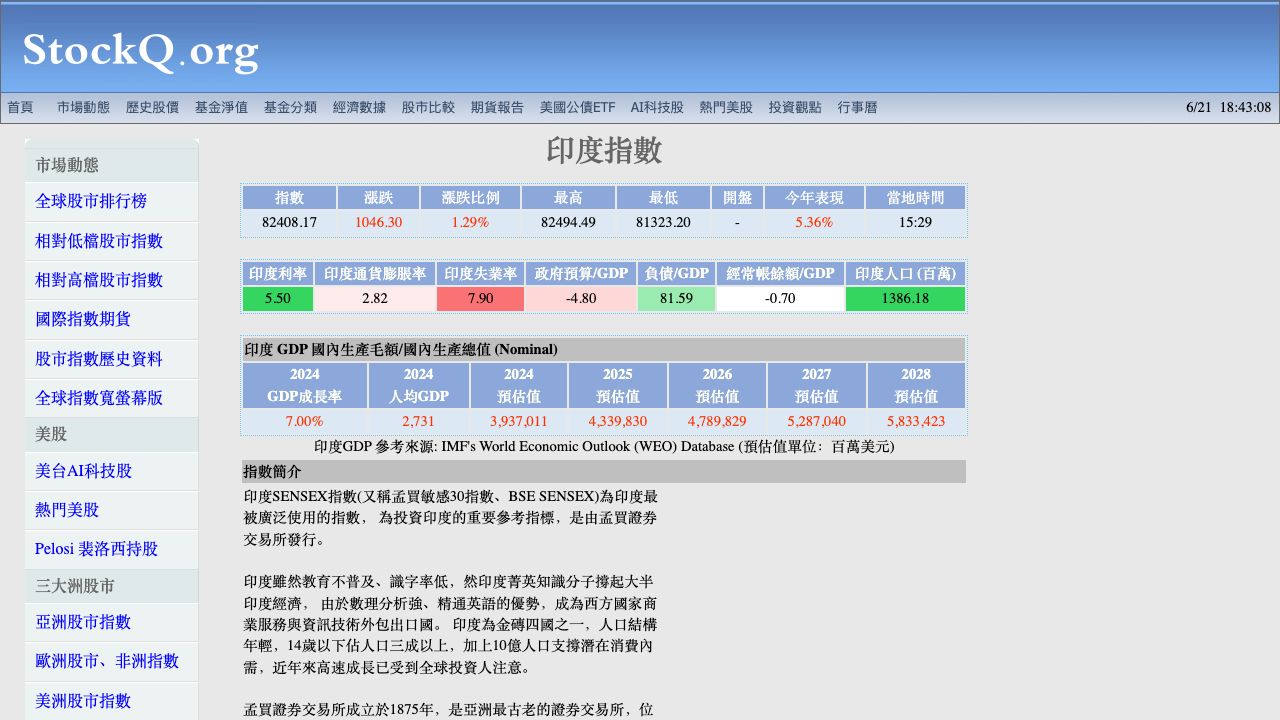Viewport: 1280px width, 720px height.
Task: Open the 美台AI科技股 sidebar link
Action: pos(83,471)
